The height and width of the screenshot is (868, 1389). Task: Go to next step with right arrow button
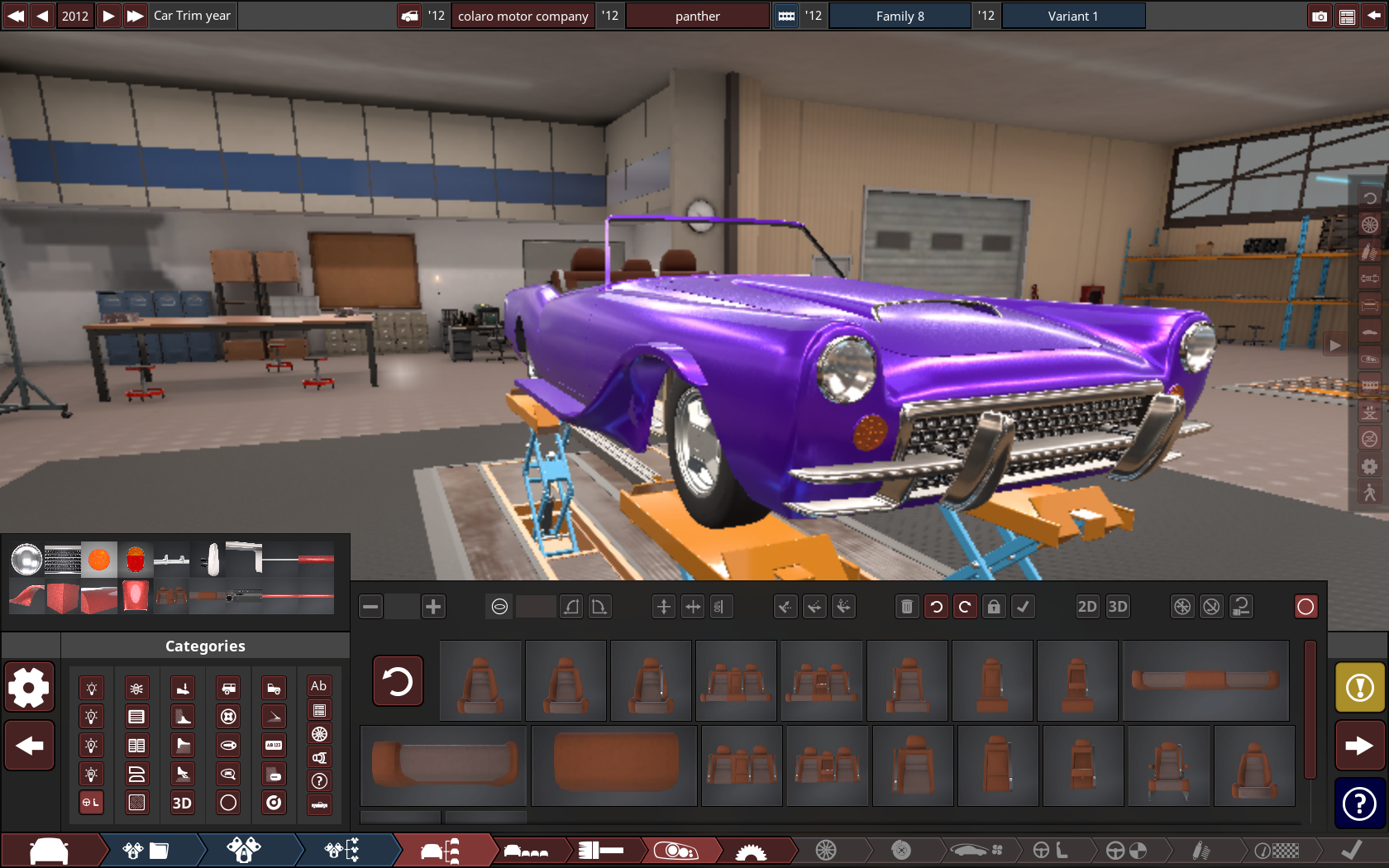pos(1359,746)
